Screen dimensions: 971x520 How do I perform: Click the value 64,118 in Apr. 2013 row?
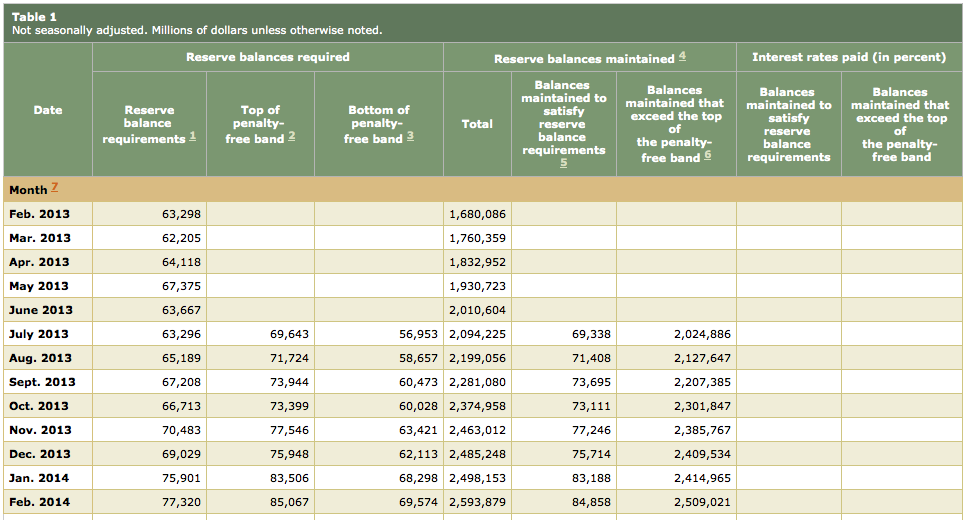[x=181, y=262]
